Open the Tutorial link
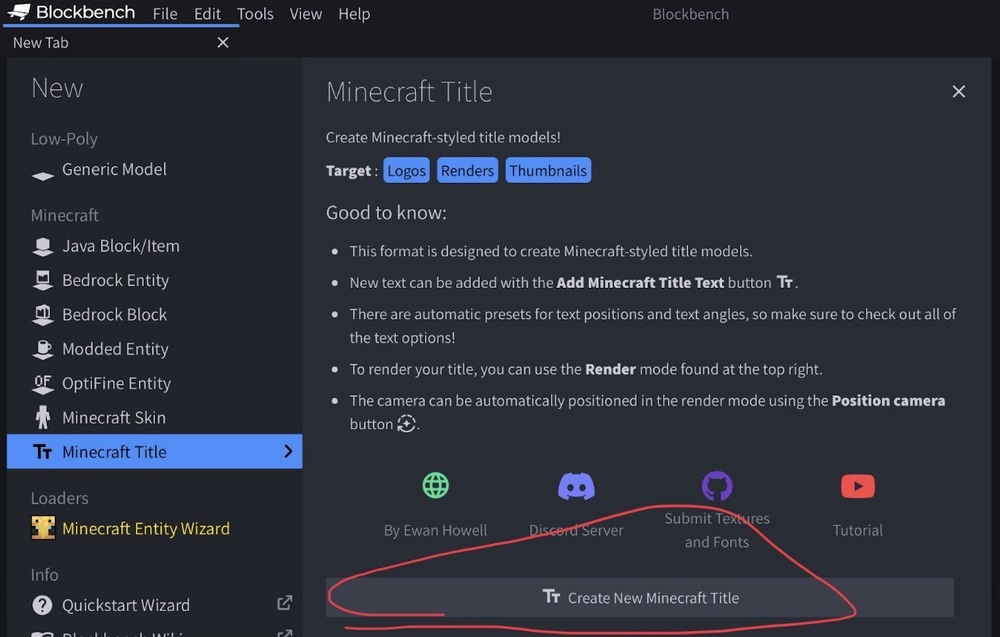The width and height of the screenshot is (1000, 637). [858, 531]
